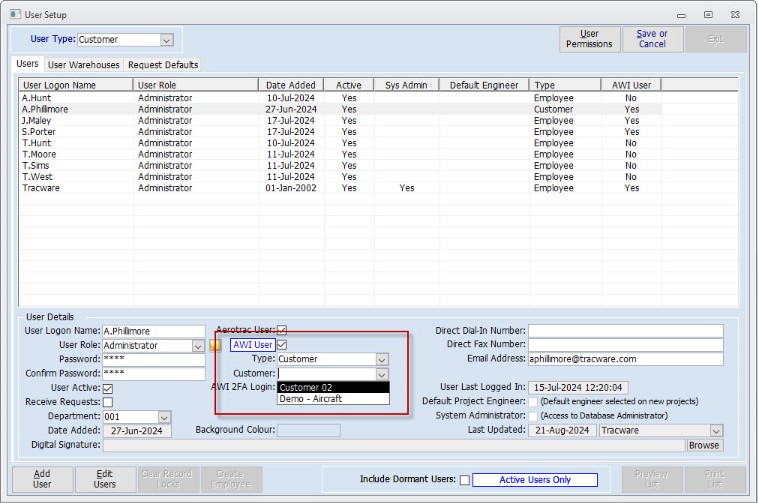
Task: Click the Password field
Action: point(154,360)
